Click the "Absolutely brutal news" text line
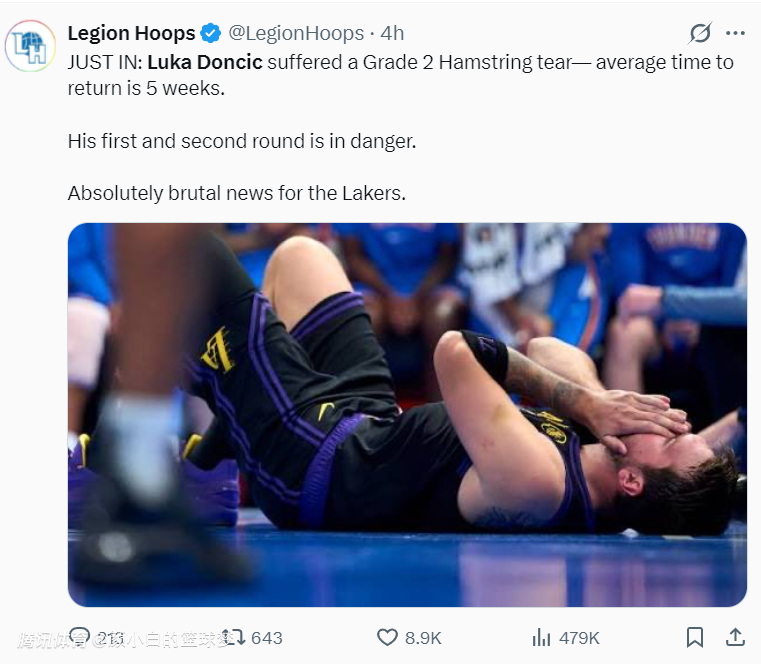 point(237,193)
